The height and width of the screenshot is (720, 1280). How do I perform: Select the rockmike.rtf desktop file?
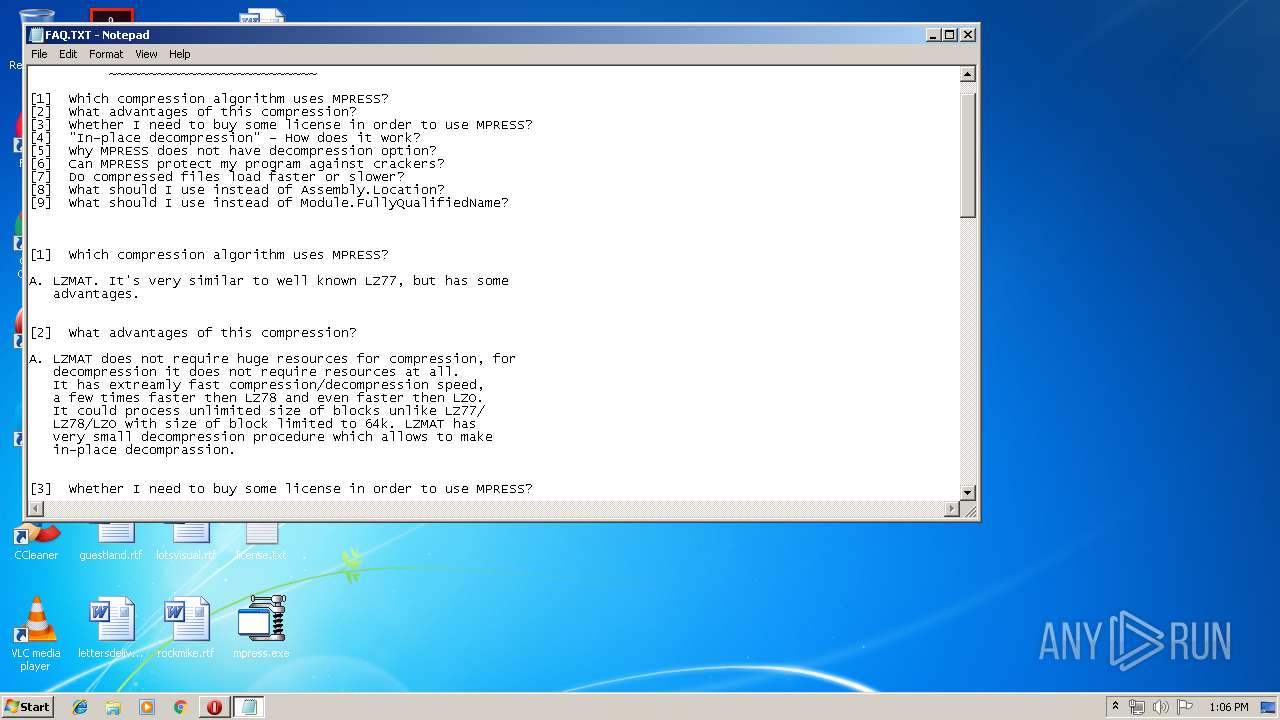pos(186,628)
